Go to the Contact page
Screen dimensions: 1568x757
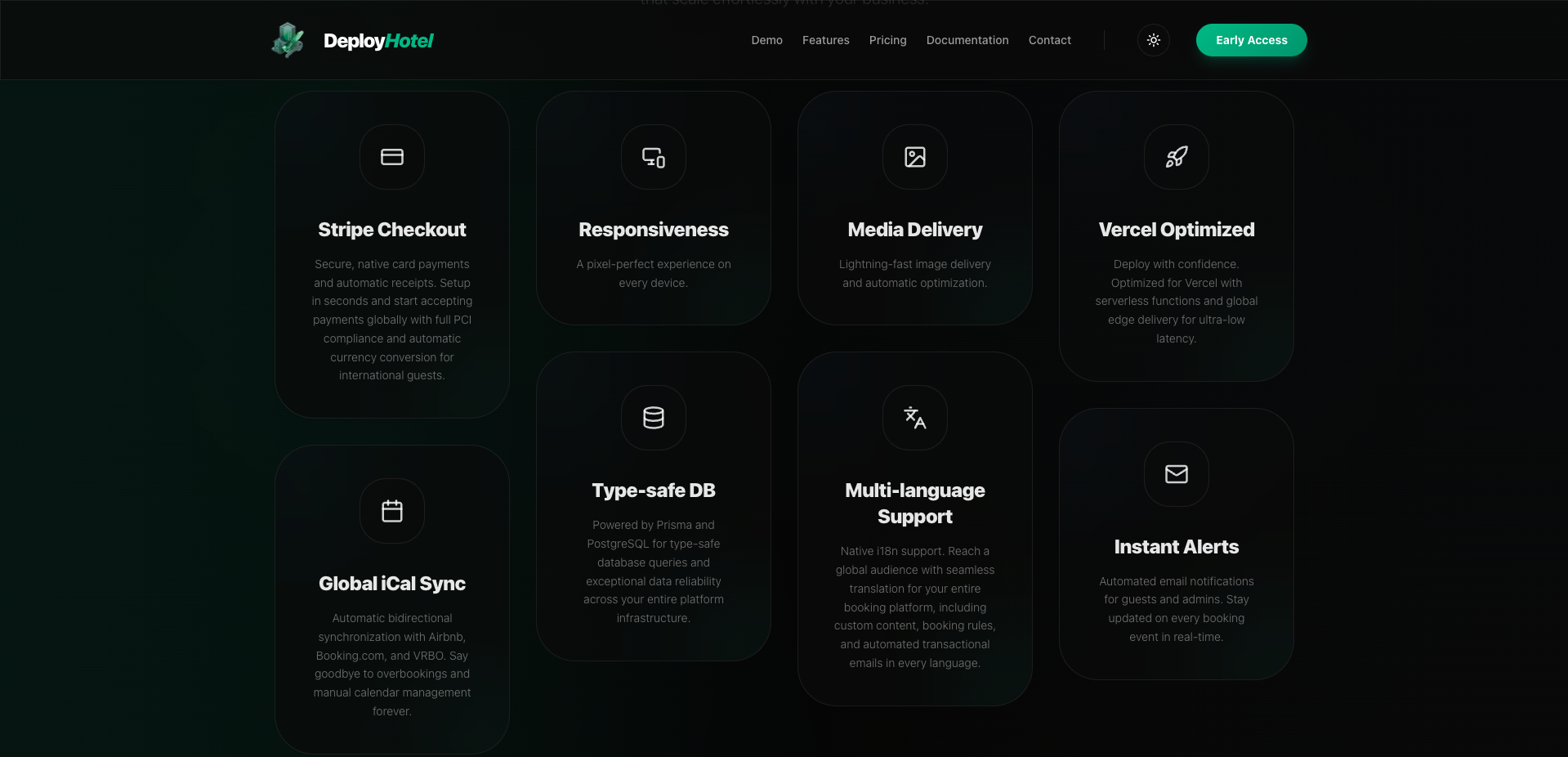click(1049, 40)
